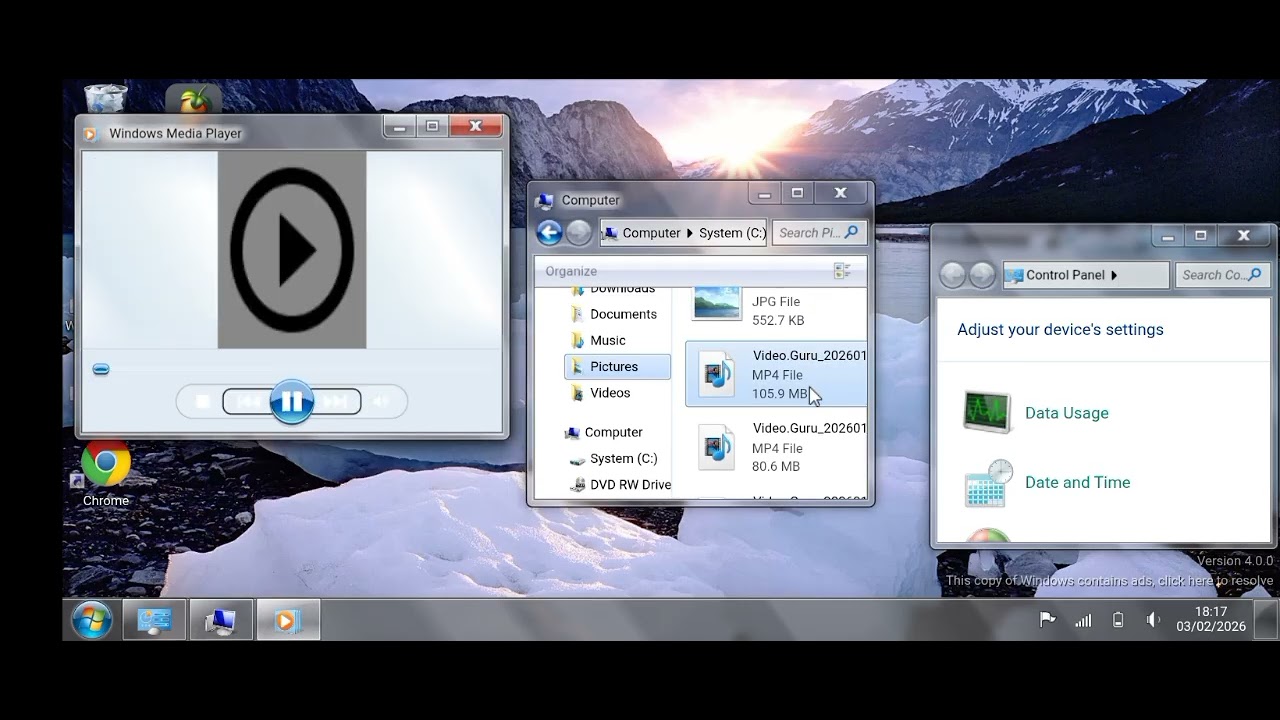
Task: Open the Organize menu
Action: pyautogui.click(x=571, y=271)
